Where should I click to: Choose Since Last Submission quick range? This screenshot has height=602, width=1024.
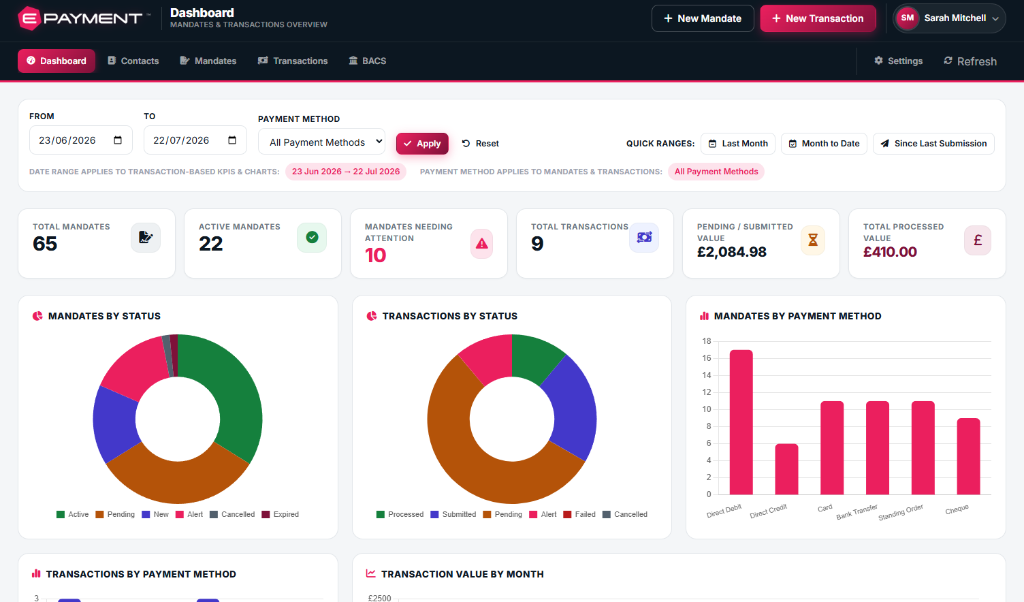click(933, 144)
